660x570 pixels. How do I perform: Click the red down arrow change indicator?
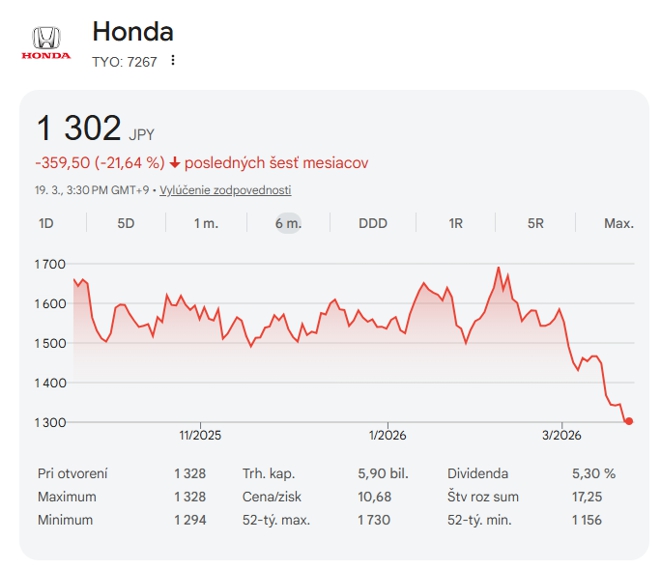tap(175, 162)
